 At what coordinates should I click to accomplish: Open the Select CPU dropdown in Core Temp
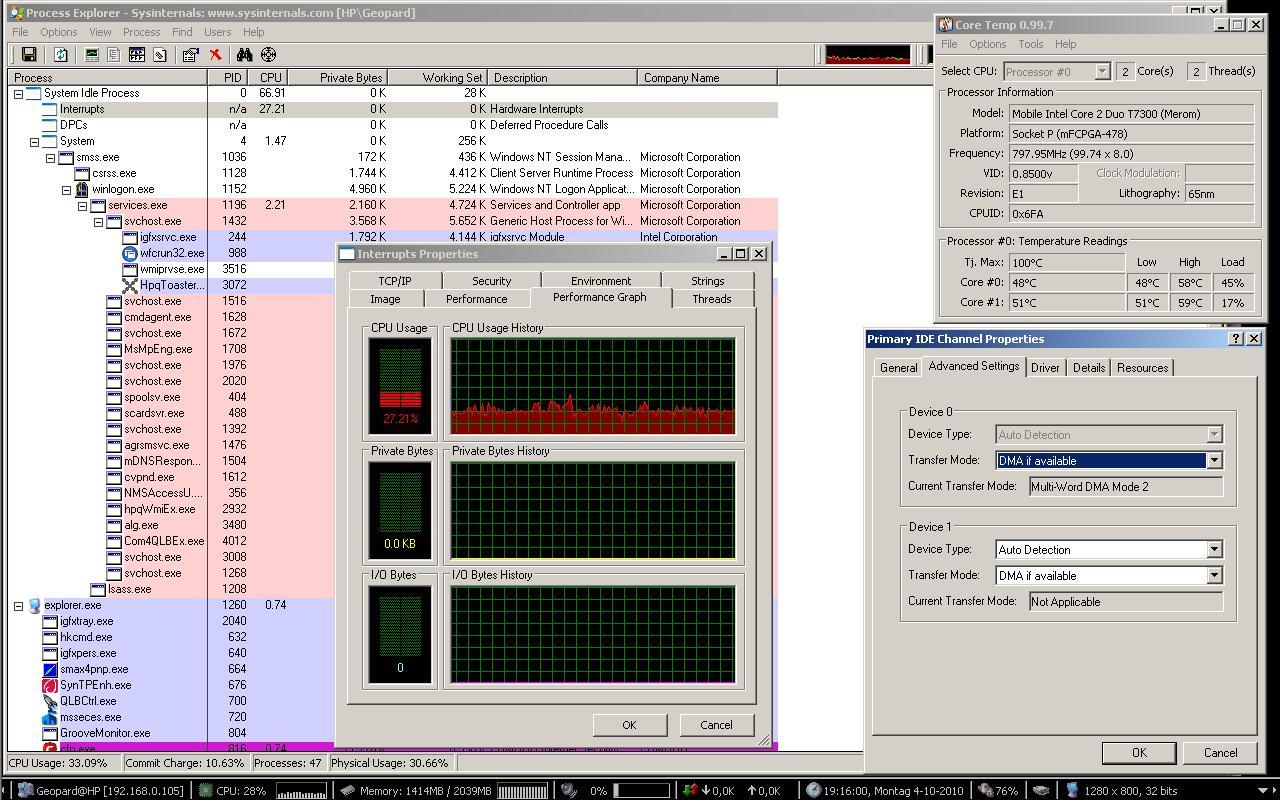pos(1102,72)
